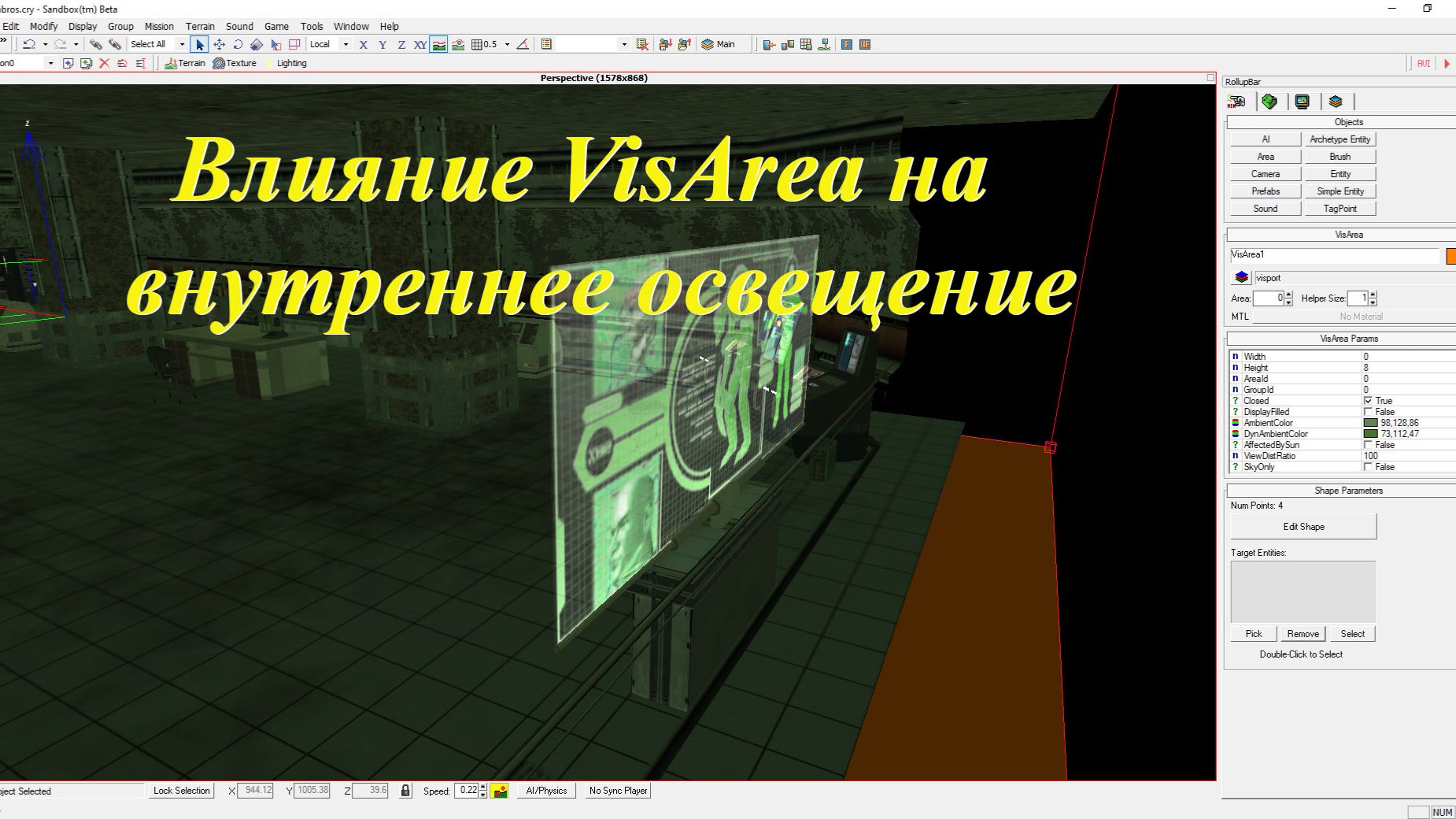Open the Layers rollup tab in the RollupBar
The image size is (1456, 819).
[1335, 101]
